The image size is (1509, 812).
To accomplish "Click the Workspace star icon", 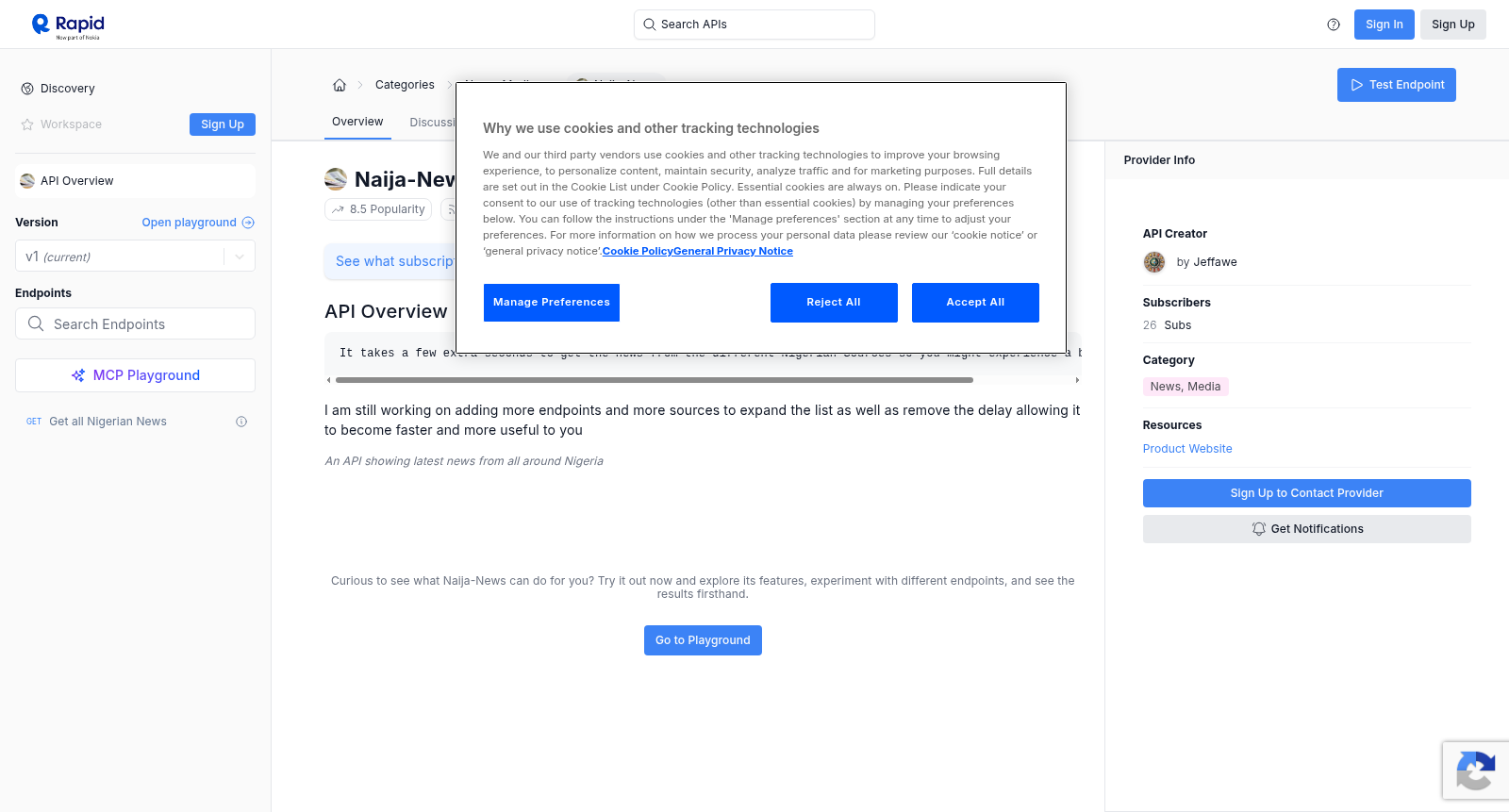I will pos(27,124).
